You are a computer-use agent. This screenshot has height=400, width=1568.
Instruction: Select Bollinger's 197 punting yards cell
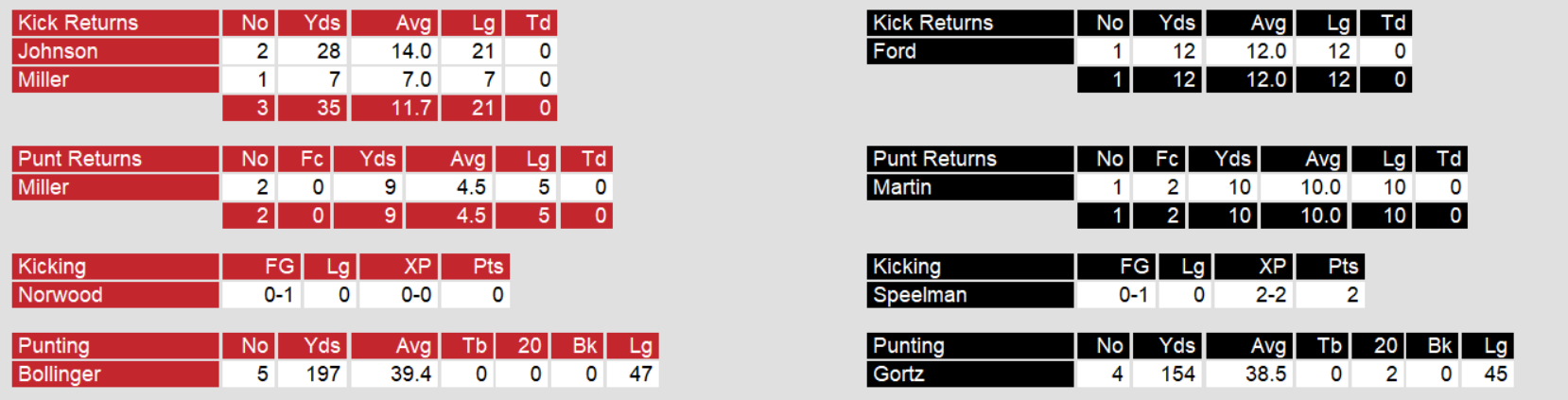322,374
